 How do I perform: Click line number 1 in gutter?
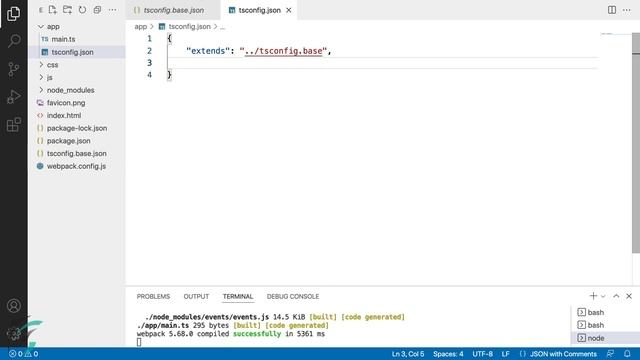[x=149, y=39]
